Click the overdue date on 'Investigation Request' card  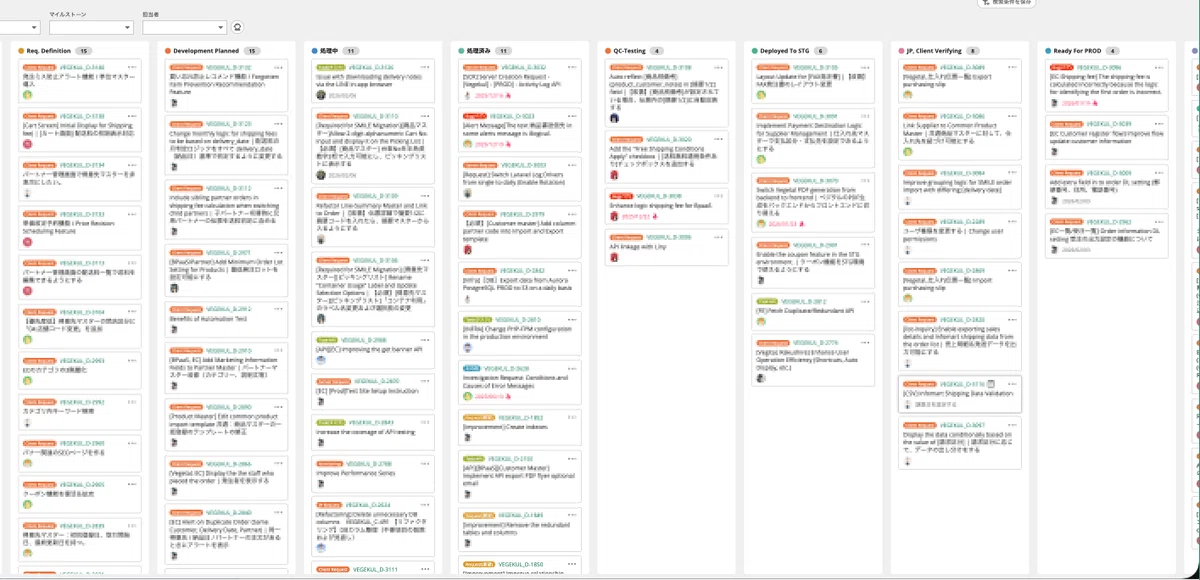click(x=492, y=397)
